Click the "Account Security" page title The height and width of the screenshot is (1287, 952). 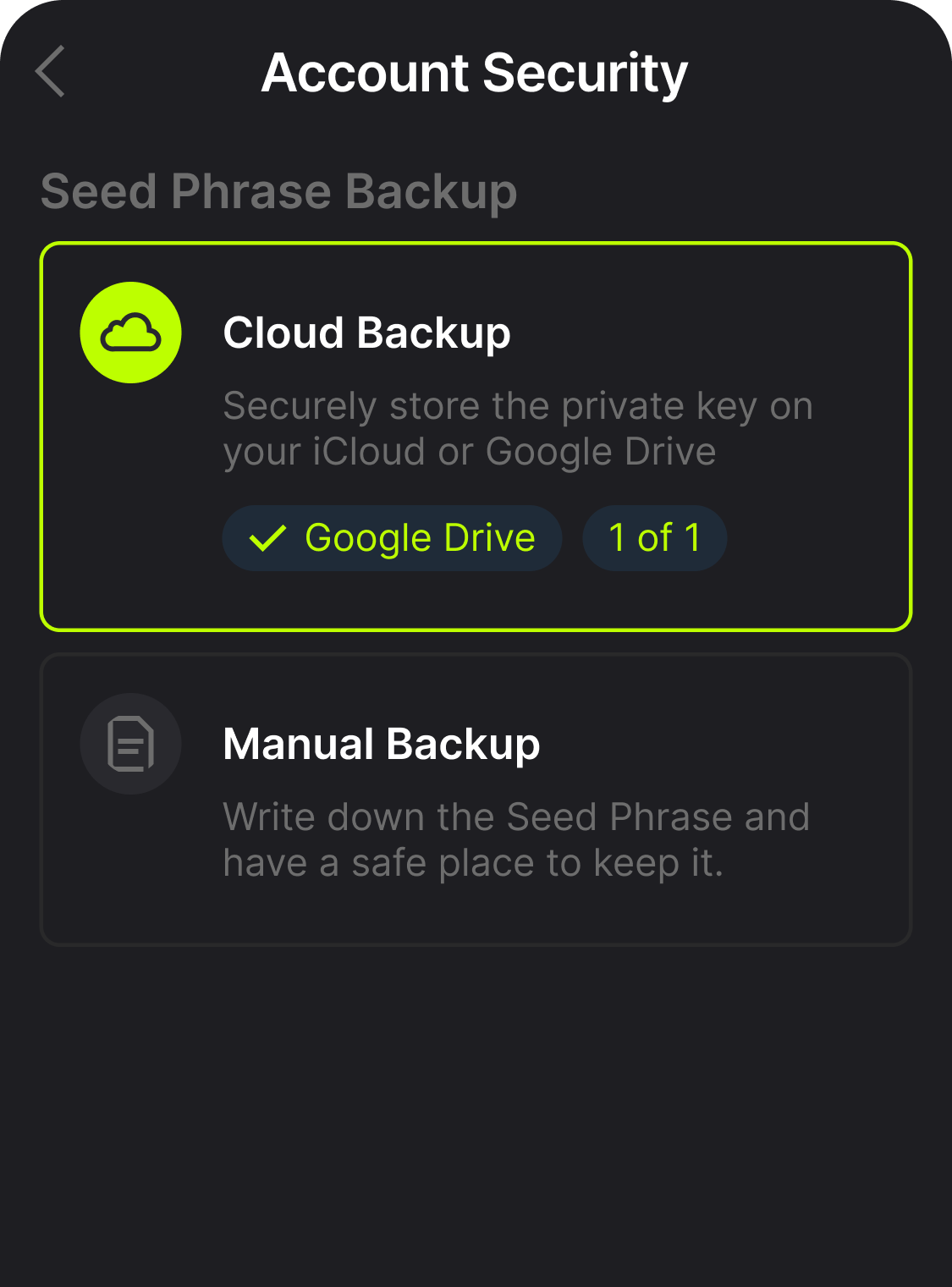tap(474, 73)
